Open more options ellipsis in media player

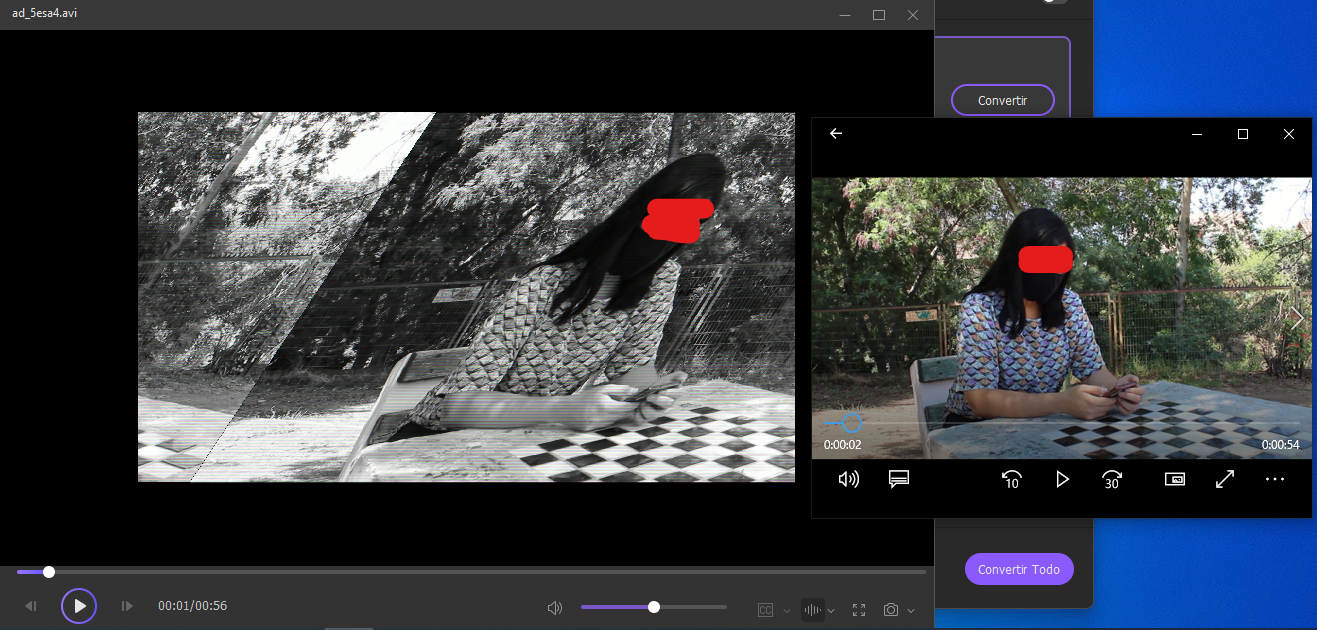[1274, 479]
